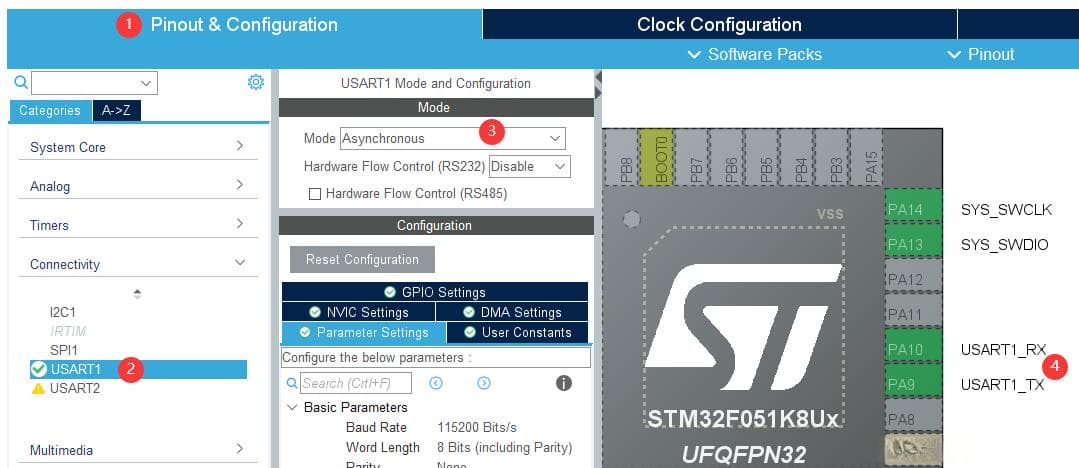1079x468 pixels.
Task: Select the BOOT0 pin
Action: point(656,157)
